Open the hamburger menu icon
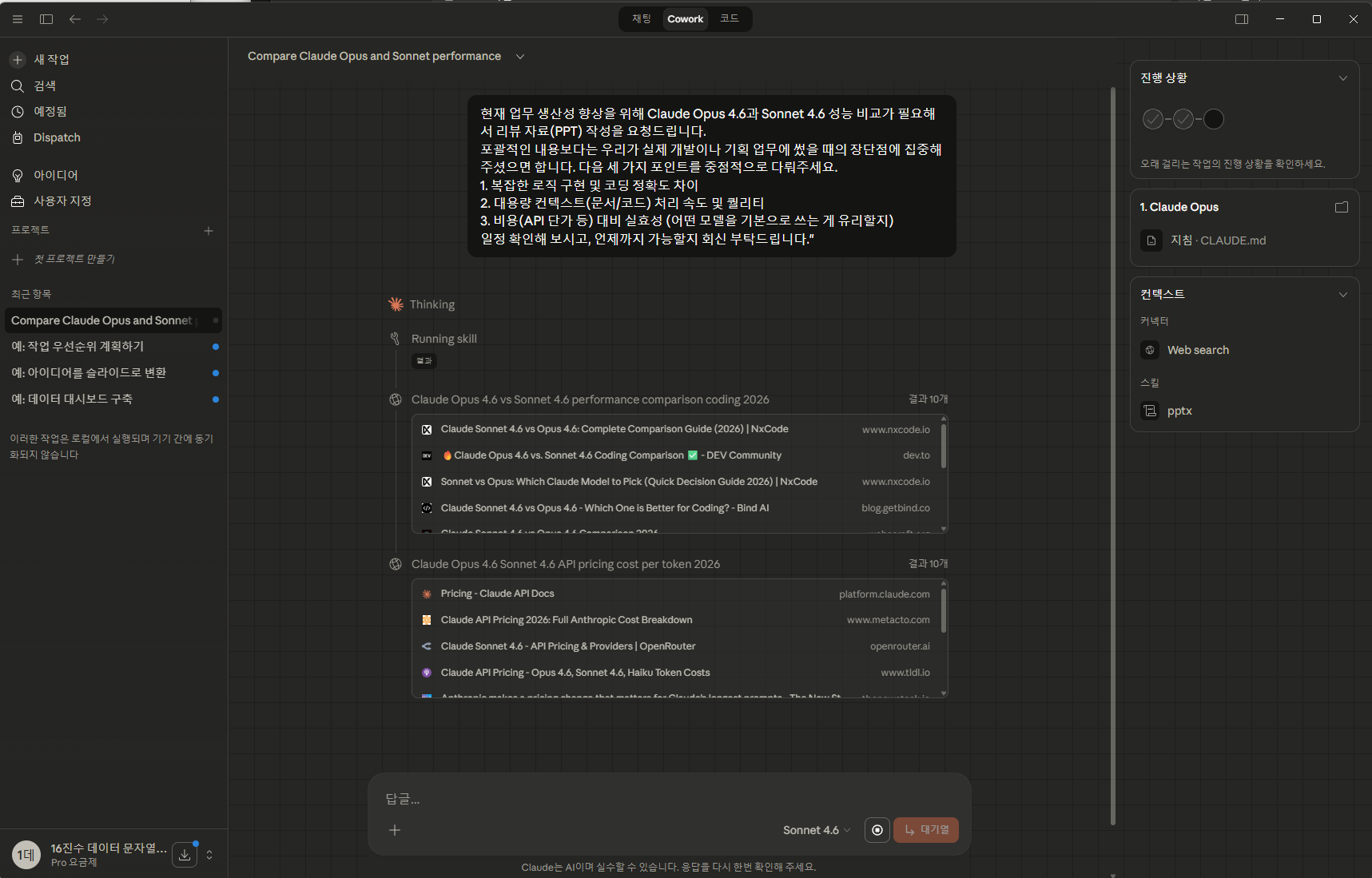 pyautogui.click(x=18, y=19)
